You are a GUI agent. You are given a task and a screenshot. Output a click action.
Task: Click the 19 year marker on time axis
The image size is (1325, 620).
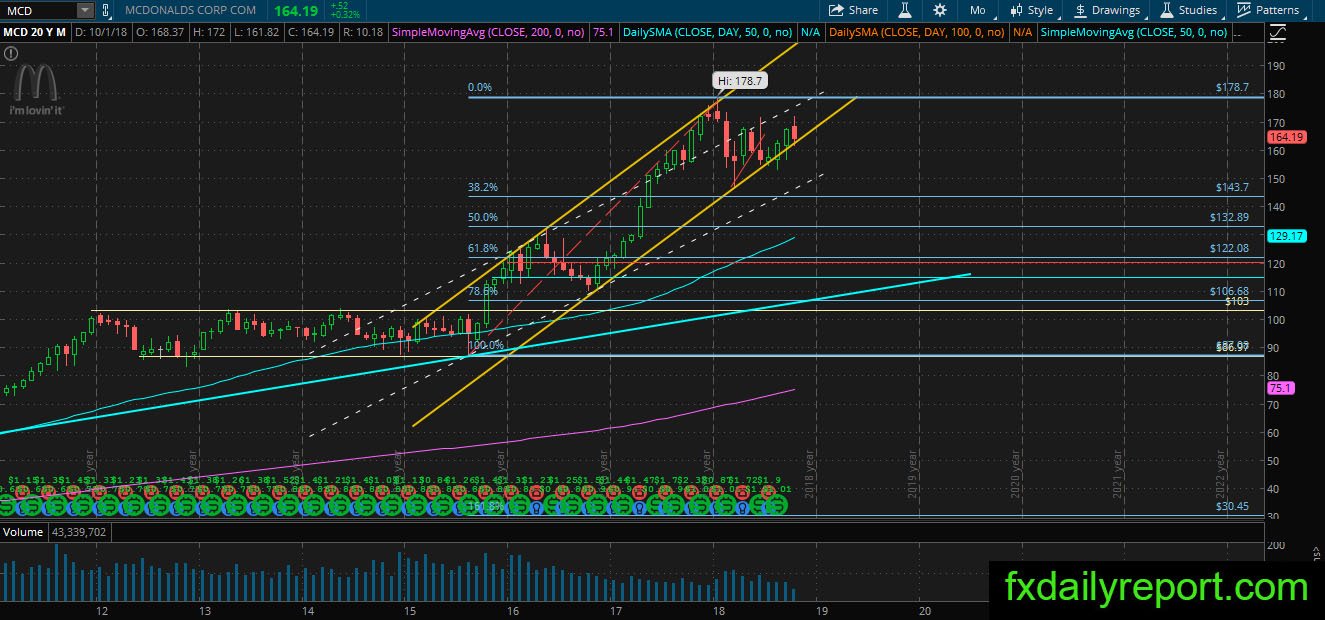[x=821, y=610]
